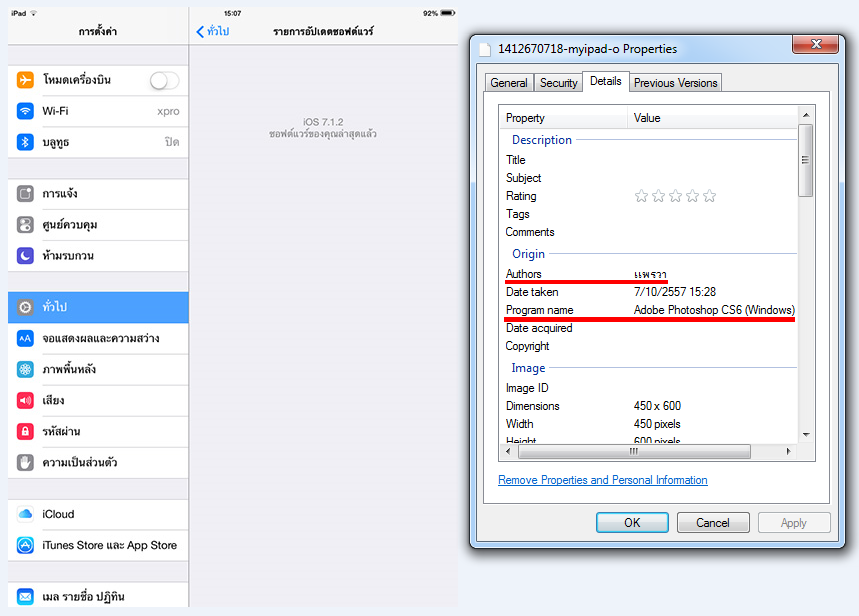Click the Date acquired property row

pos(649,328)
